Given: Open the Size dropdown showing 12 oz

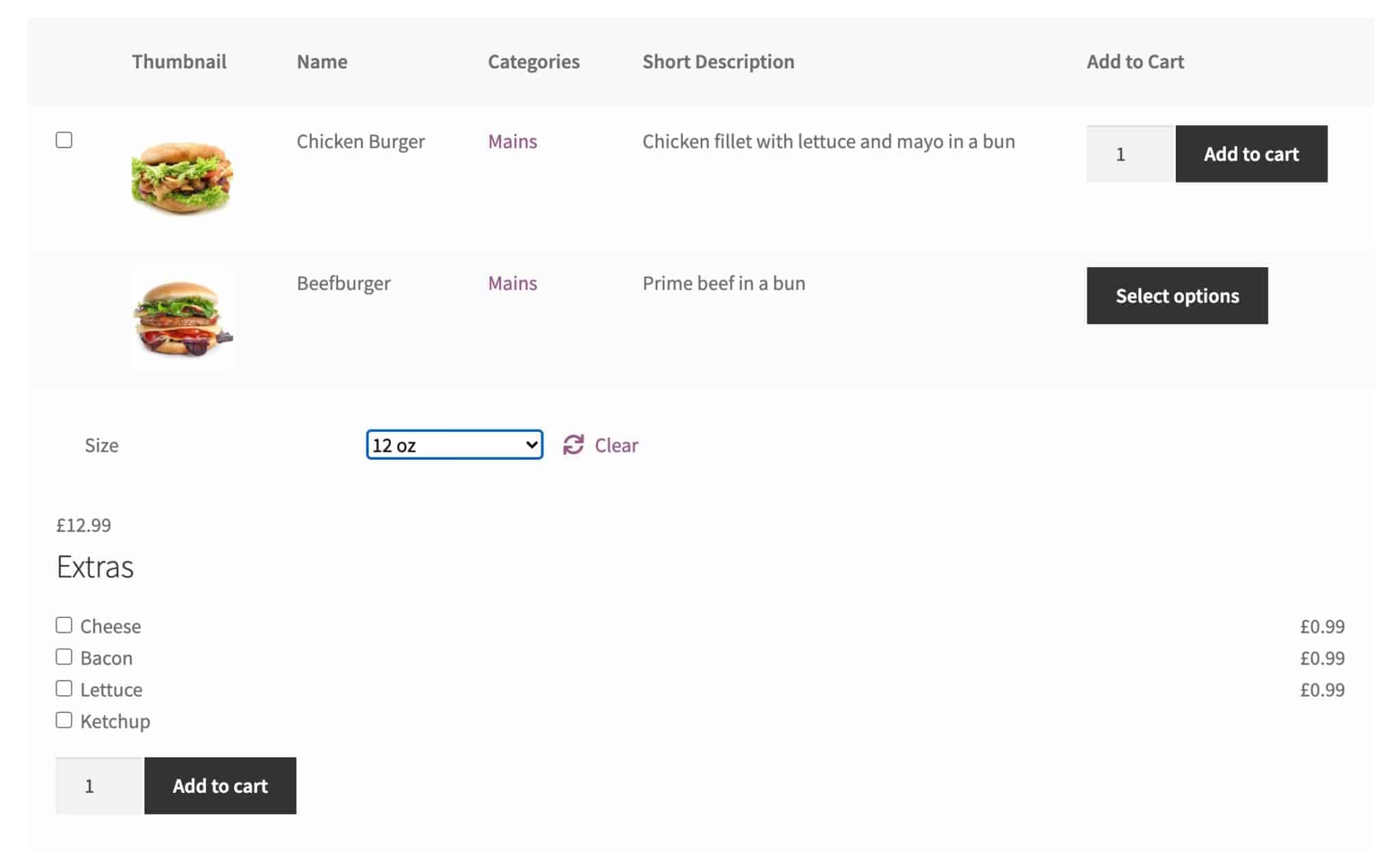Looking at the screenshot, I should [455, 444].
